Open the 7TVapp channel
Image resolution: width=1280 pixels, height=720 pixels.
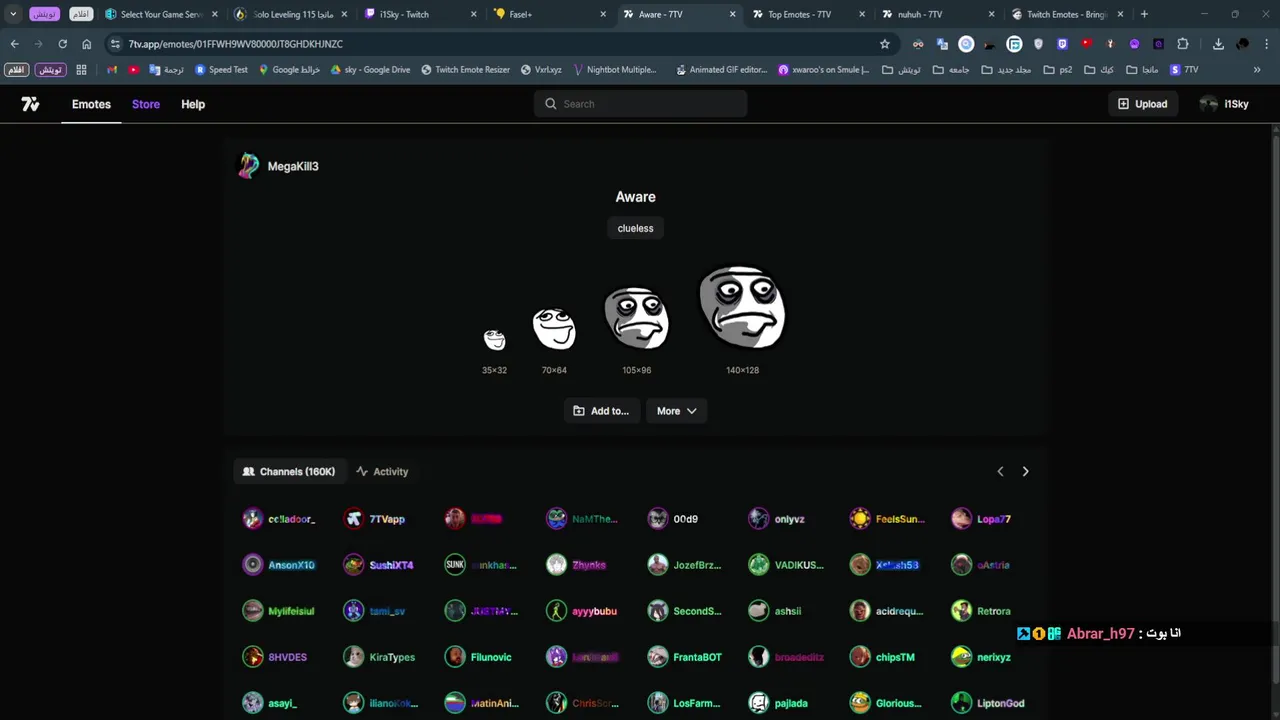click(x=375, y=519)
